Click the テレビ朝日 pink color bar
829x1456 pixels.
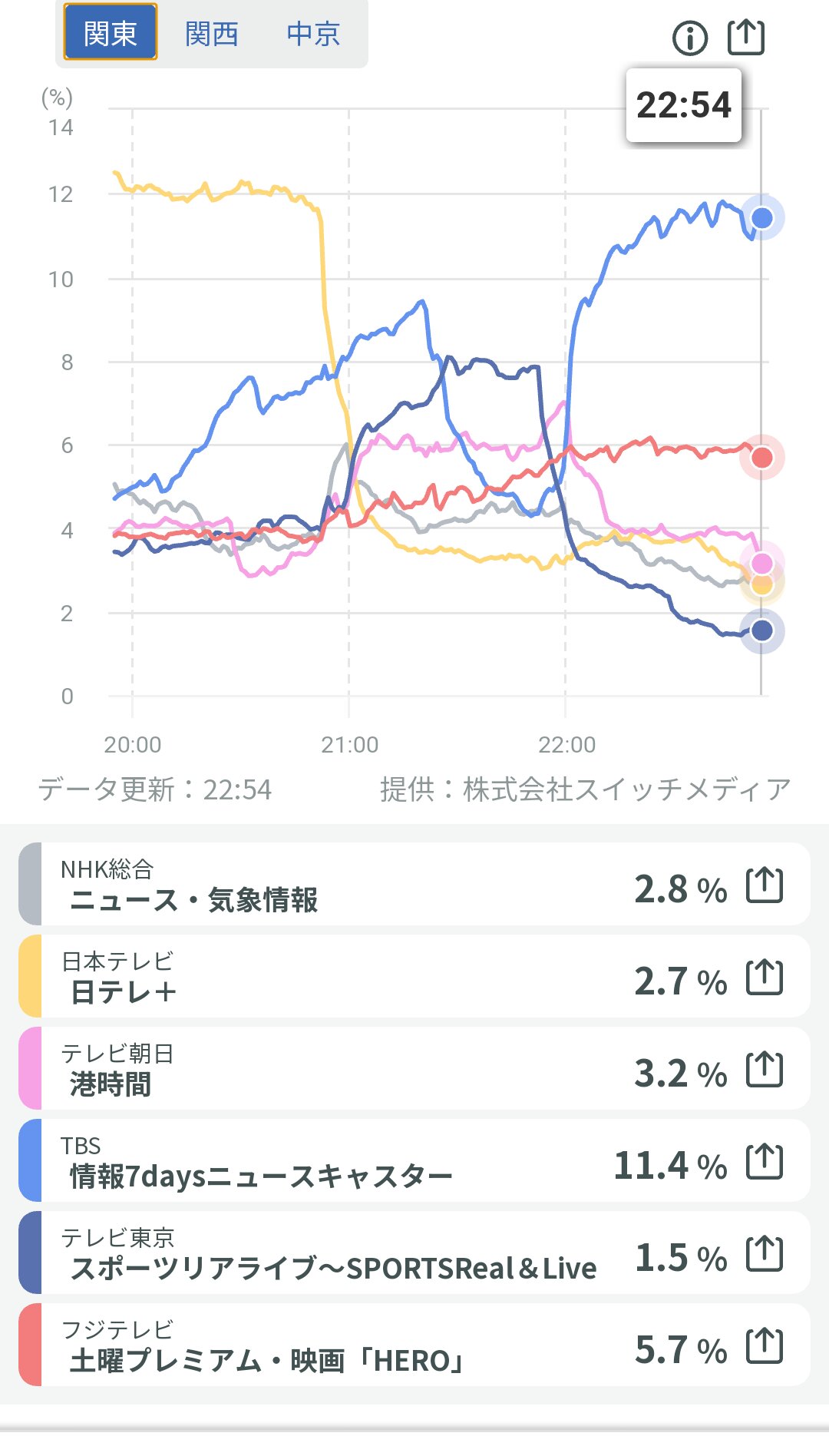click(30, 1068)
